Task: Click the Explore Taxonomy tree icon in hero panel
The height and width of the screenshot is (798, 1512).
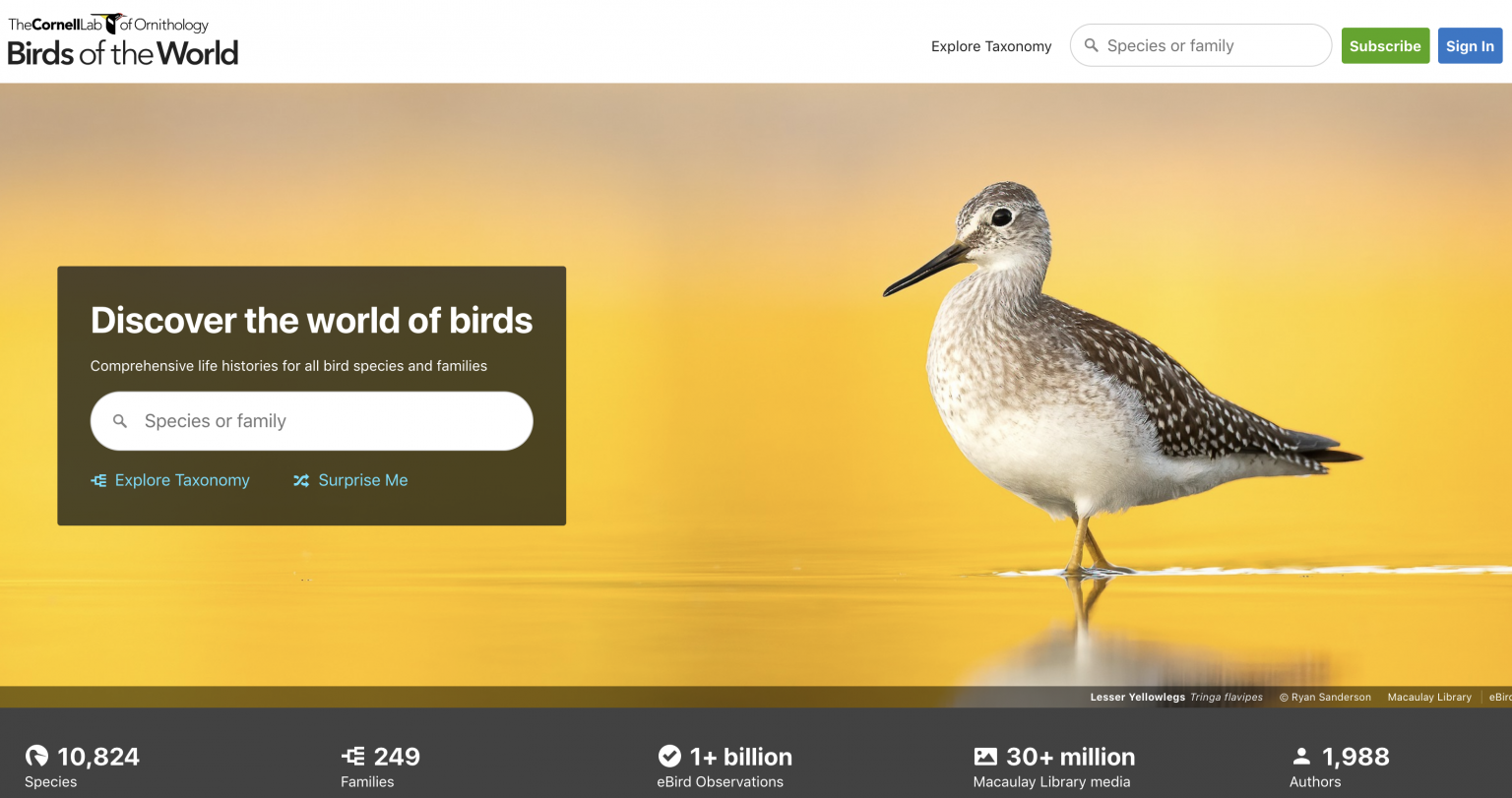Action: pos(98,480)
